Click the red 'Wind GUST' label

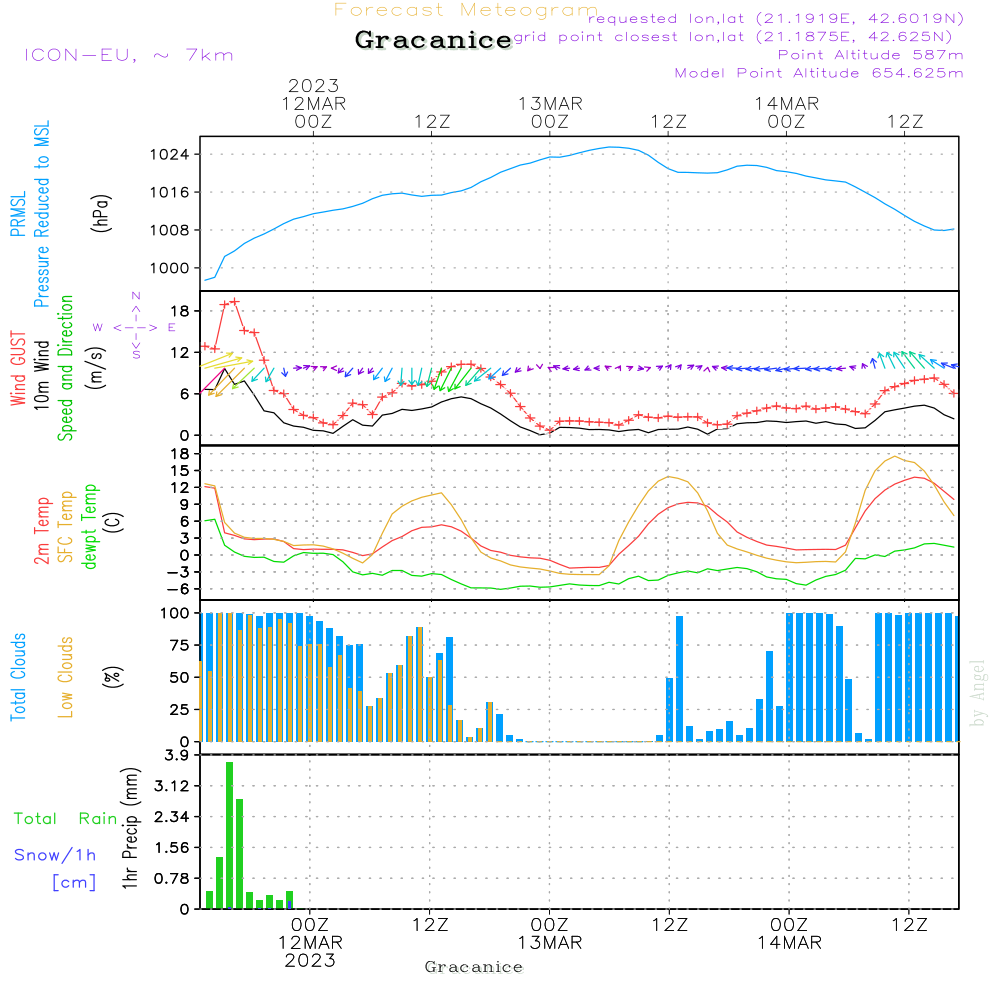click(x=18, y=368)
